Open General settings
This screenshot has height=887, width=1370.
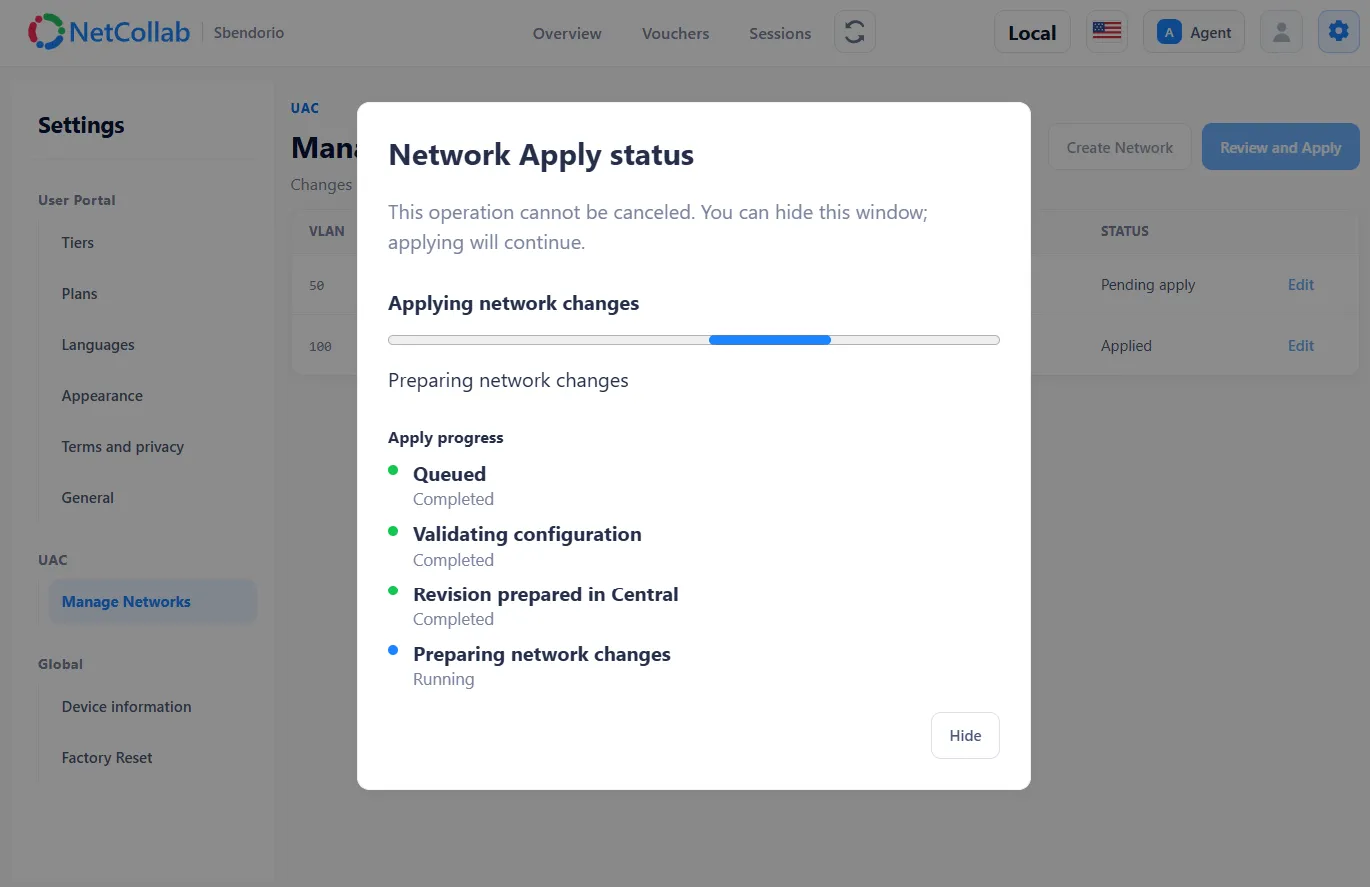click(88, 498)
